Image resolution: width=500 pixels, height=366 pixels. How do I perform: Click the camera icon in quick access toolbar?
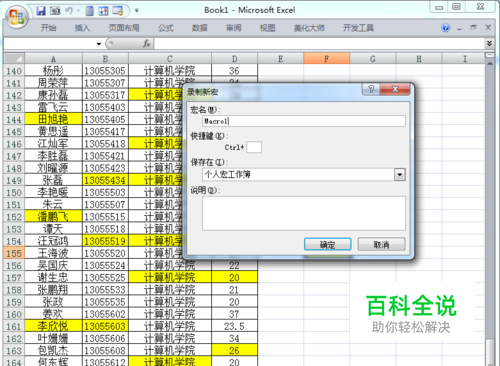coord(55,11)
